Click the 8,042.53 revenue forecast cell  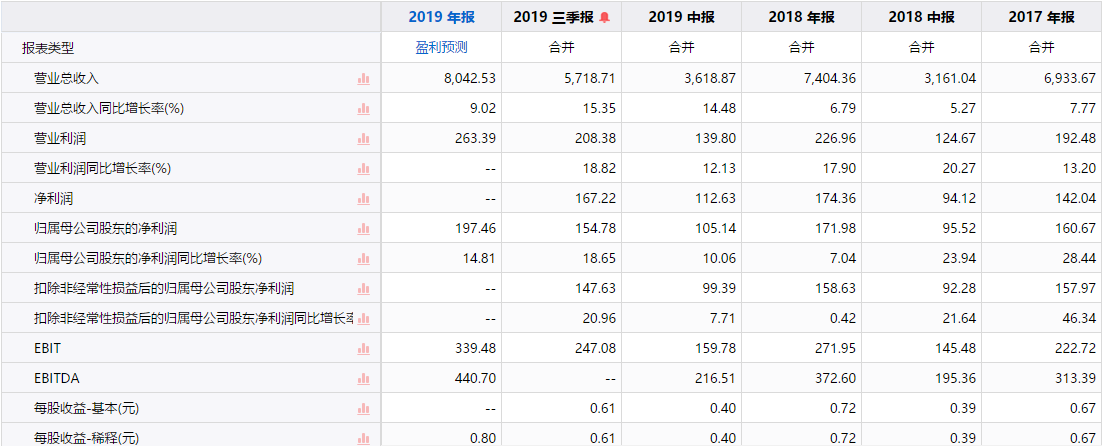(x=441, y=78)
